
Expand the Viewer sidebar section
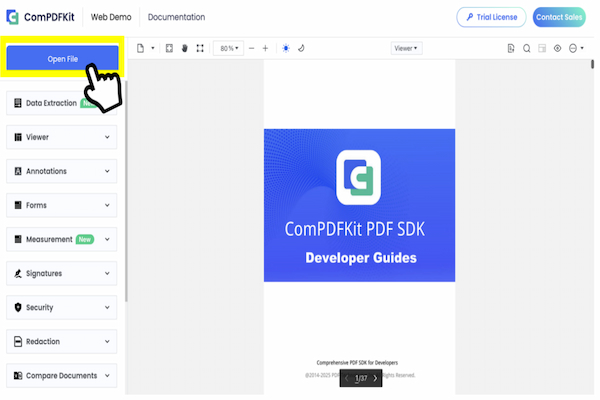[62, 137]
